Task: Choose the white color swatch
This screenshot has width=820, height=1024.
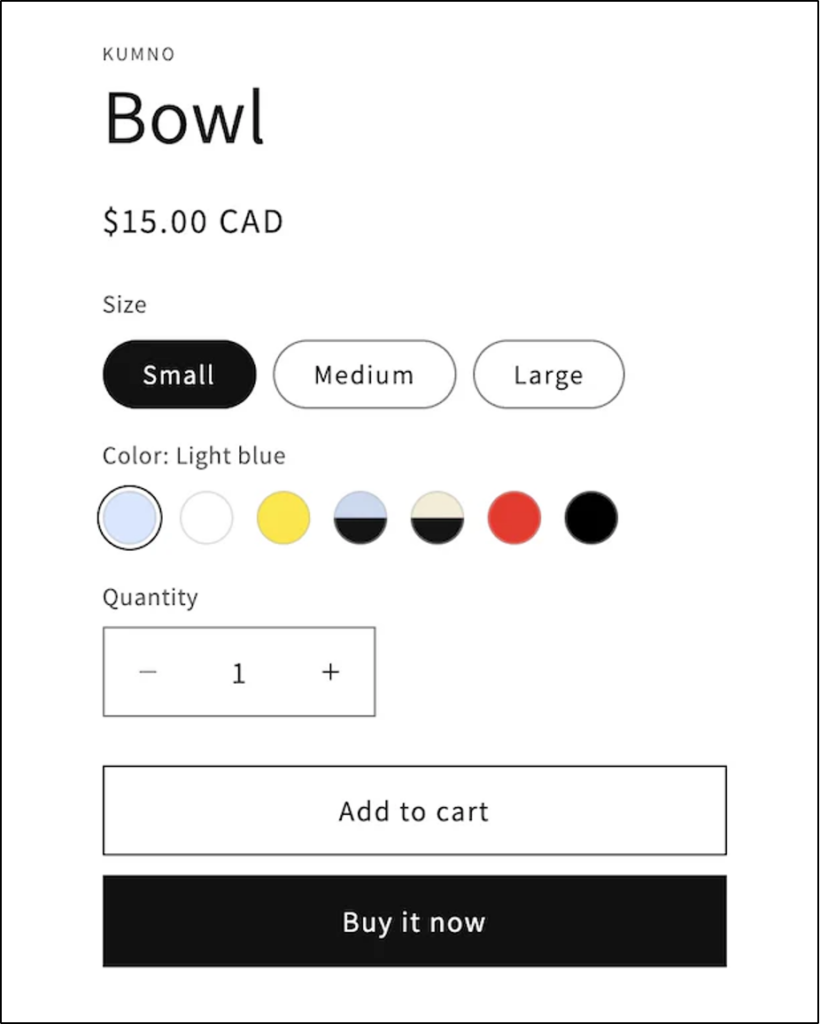Action: [x=207, y=518]
